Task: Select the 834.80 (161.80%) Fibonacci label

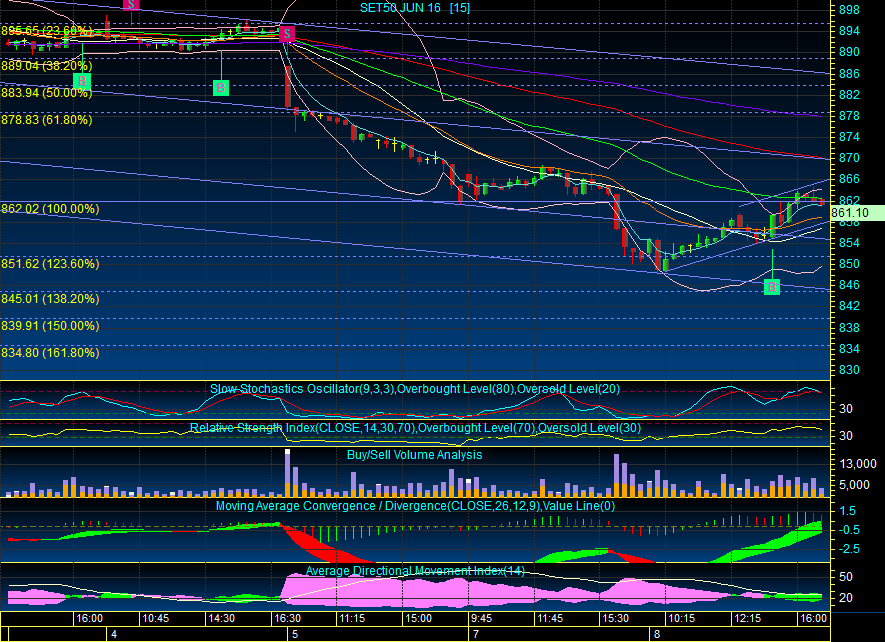Action: tap(50, 353)
